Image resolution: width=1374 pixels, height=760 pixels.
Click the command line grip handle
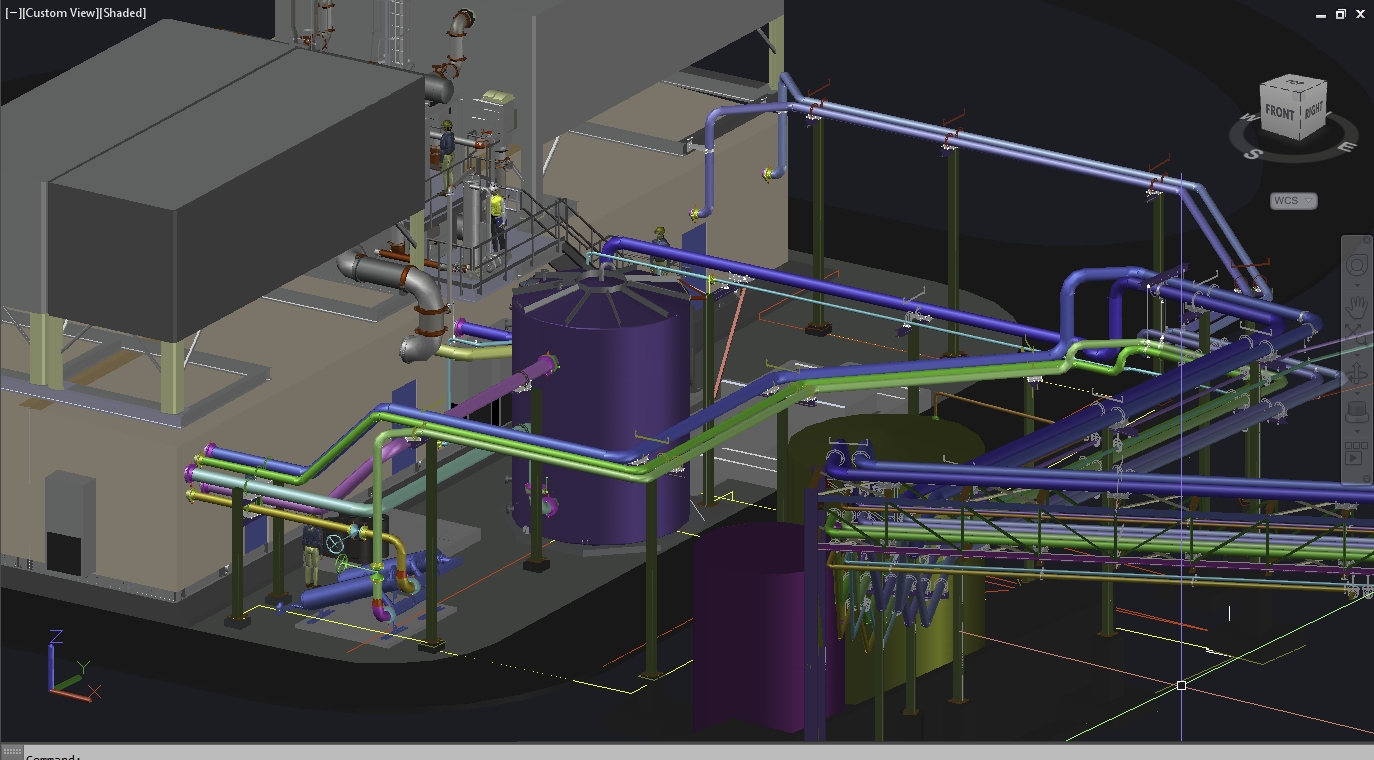12,753
